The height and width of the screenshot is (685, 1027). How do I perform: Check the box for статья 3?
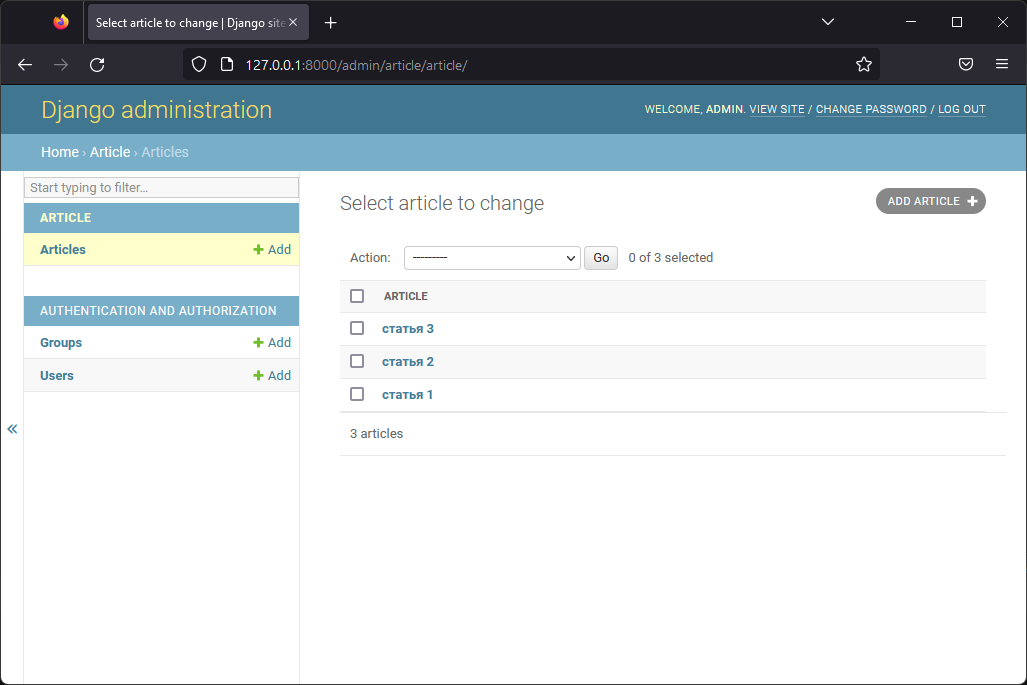pos(357,329)
